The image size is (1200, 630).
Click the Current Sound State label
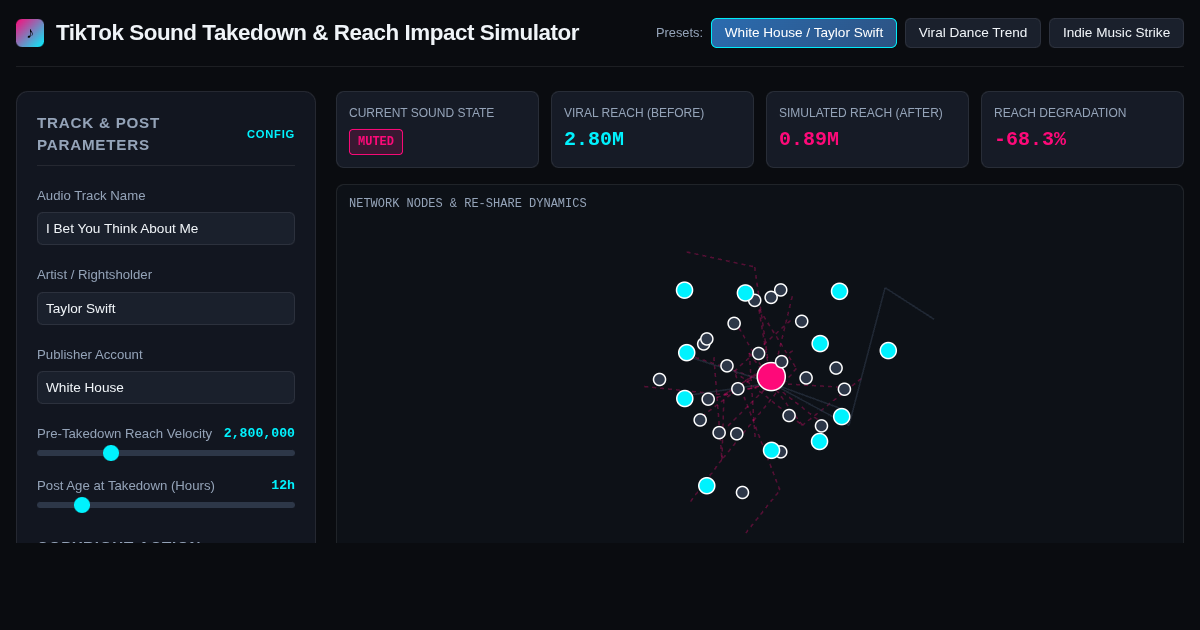point(421,113)
